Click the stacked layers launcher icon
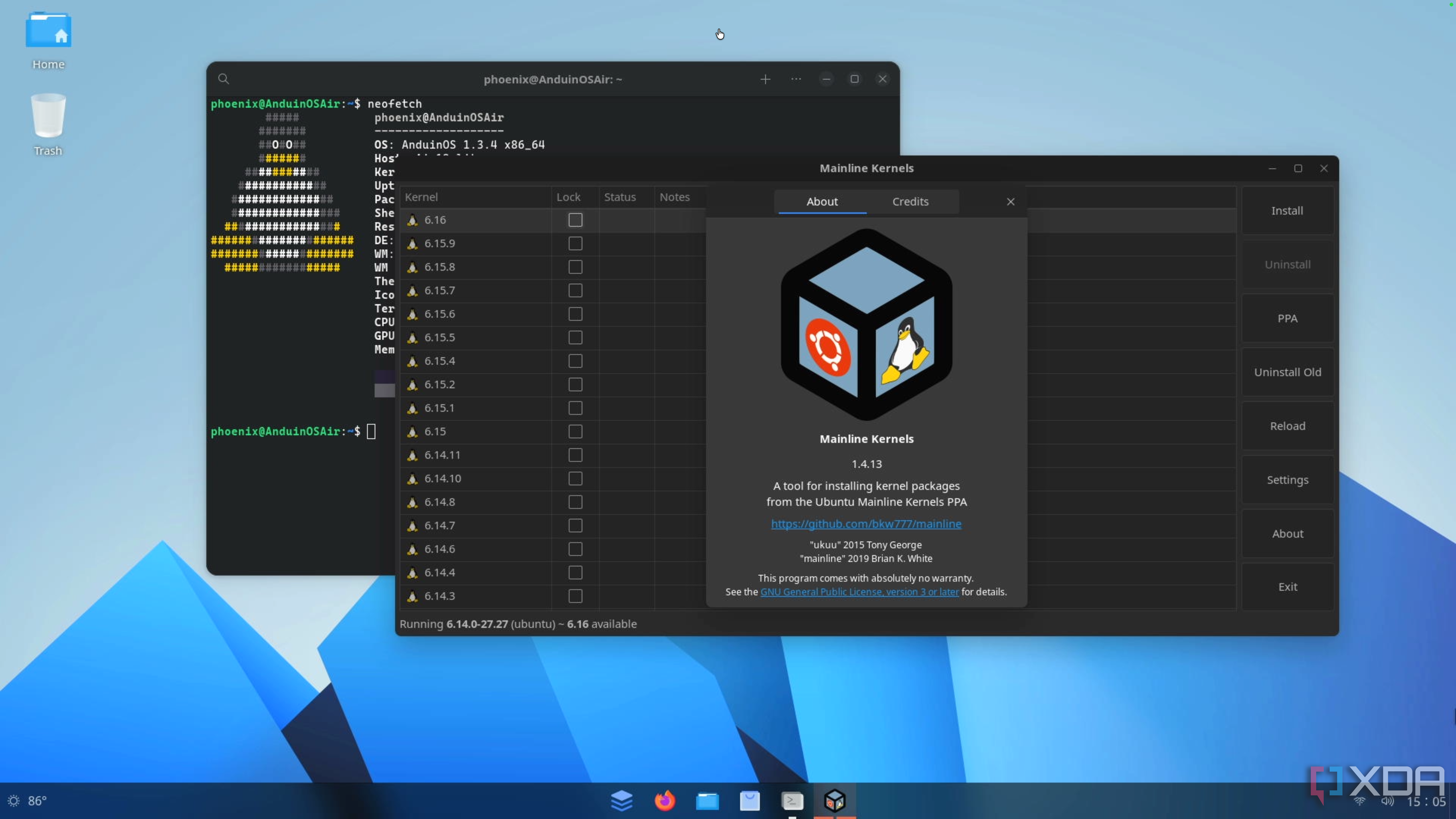The image size is (1456, 819). [622, 800]
